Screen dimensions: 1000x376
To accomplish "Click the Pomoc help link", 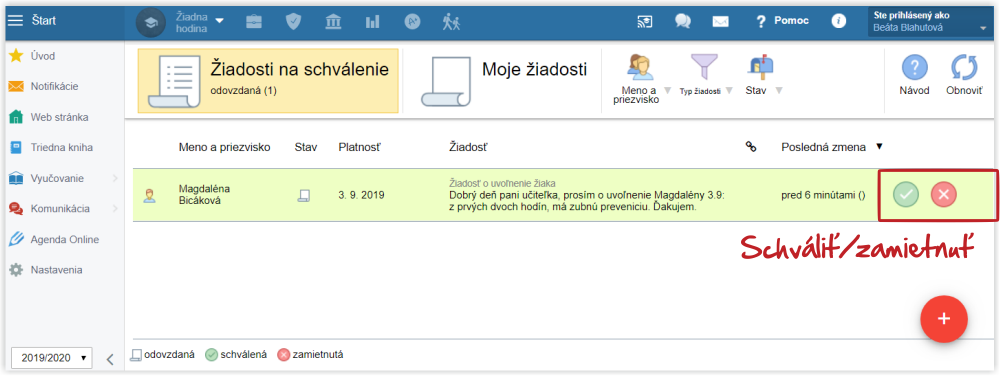I will pos(783,21).
